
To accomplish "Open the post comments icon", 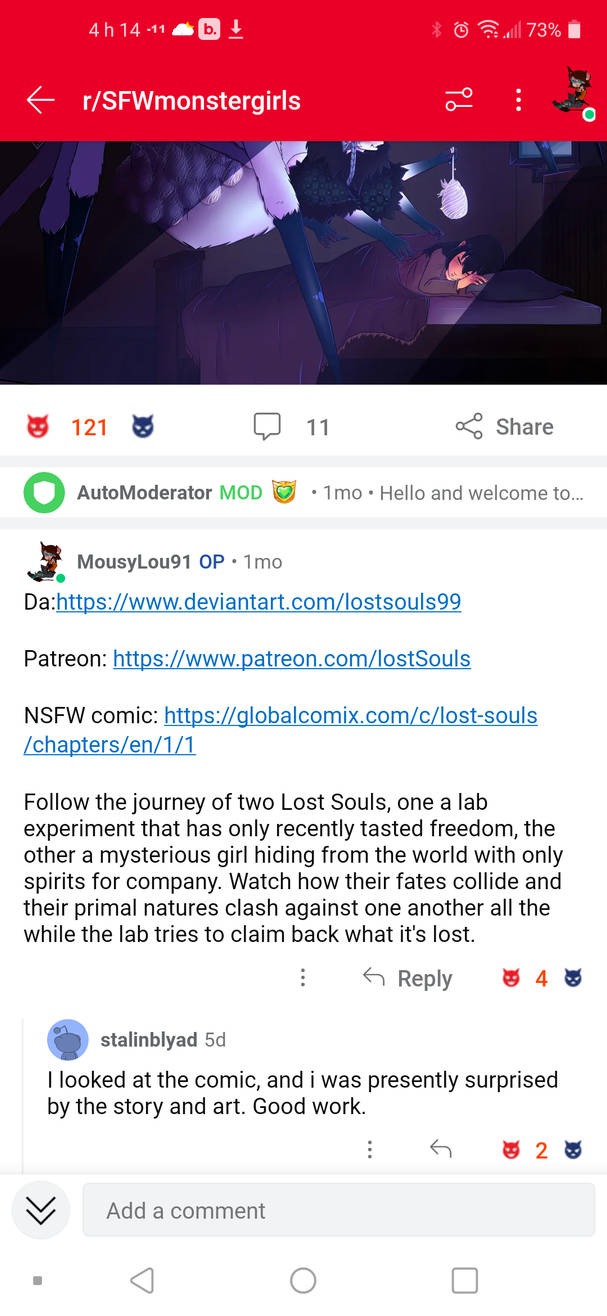I will 267,427.
